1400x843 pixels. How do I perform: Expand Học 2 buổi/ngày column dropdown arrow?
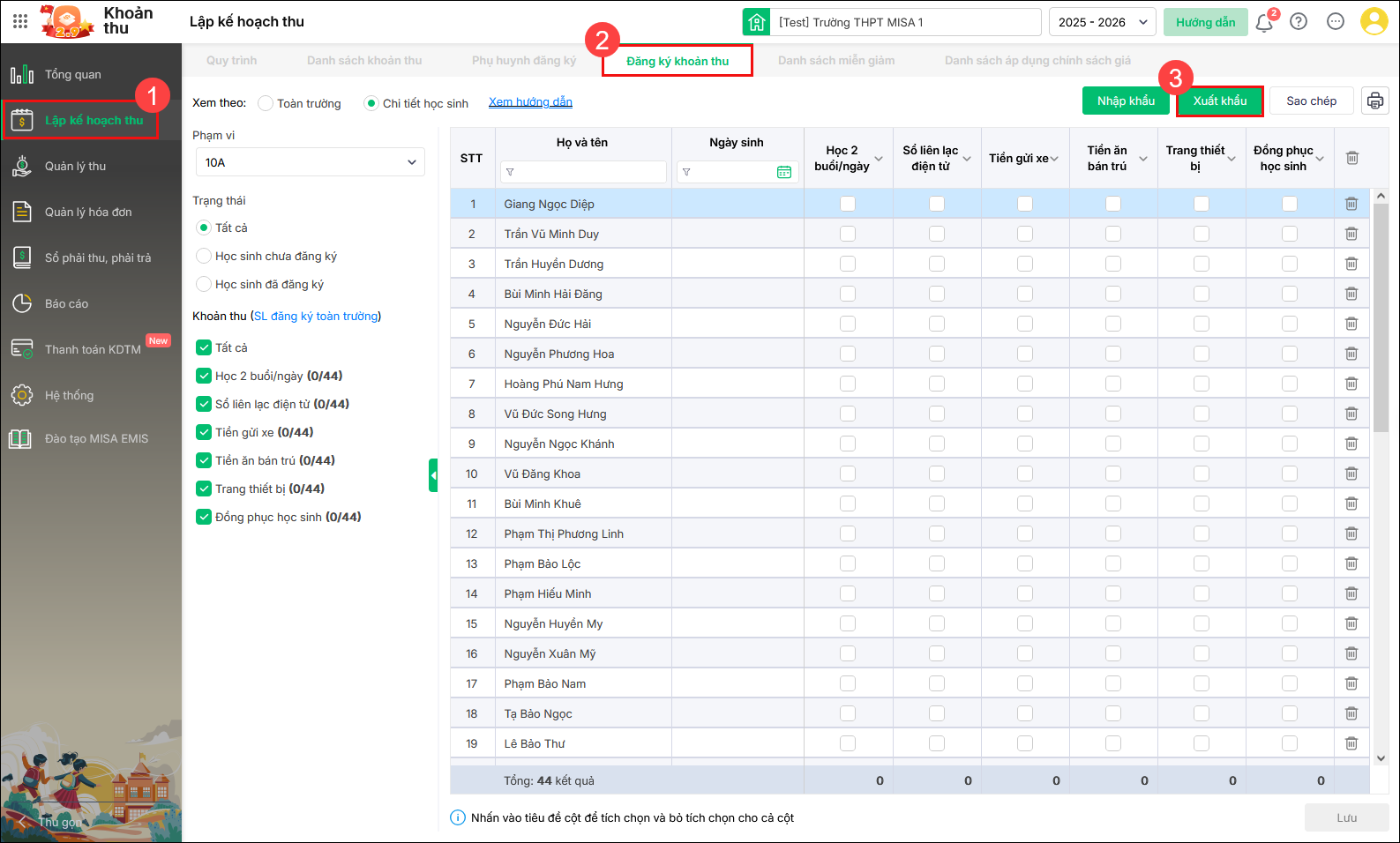[x=879, y=159]
